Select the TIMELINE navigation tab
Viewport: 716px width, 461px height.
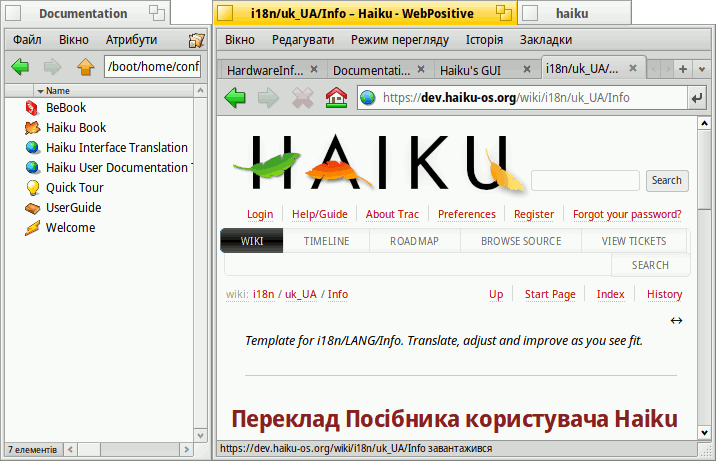(326, 241)
